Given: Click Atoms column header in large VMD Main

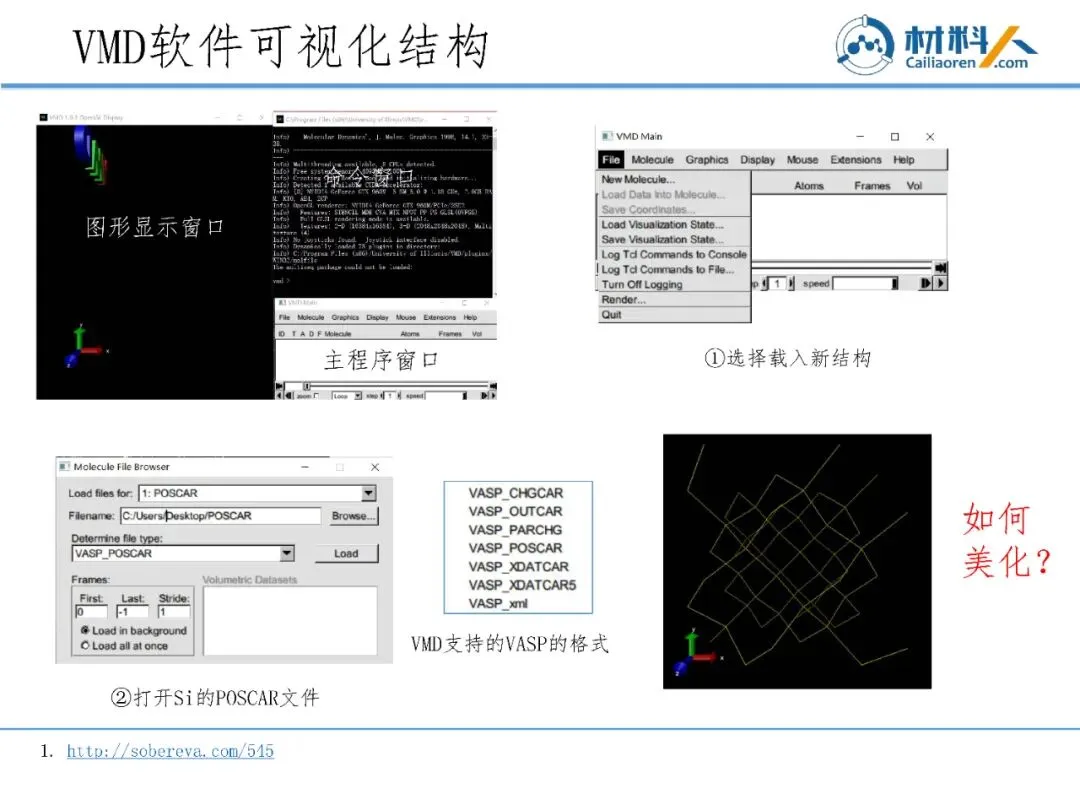Looking at the screenshot, I should click(809, 186).
